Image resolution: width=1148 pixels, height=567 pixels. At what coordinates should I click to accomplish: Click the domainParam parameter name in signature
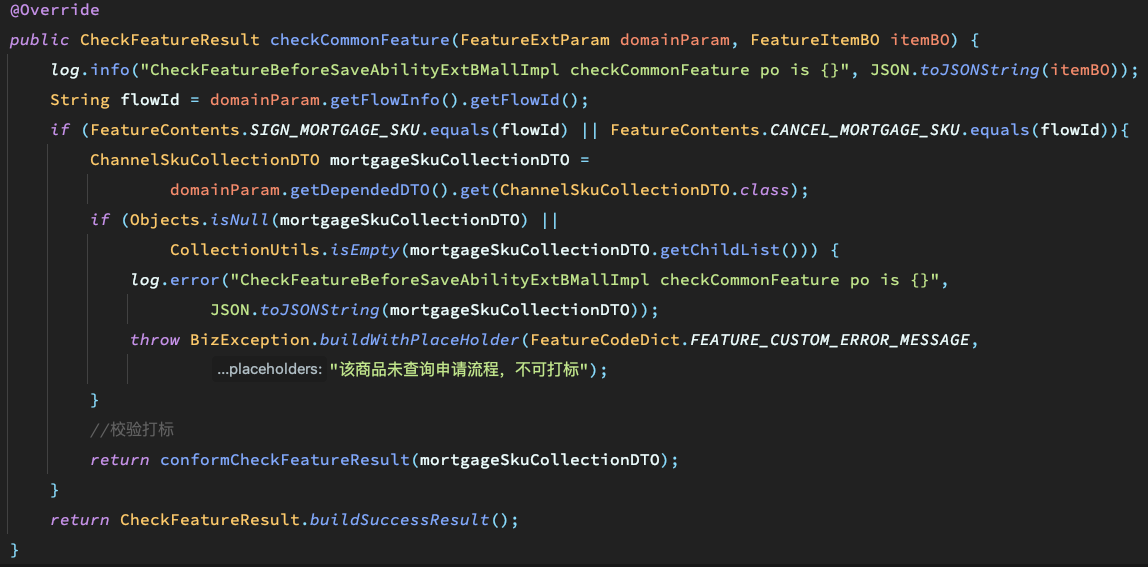(x=676, y=40)
